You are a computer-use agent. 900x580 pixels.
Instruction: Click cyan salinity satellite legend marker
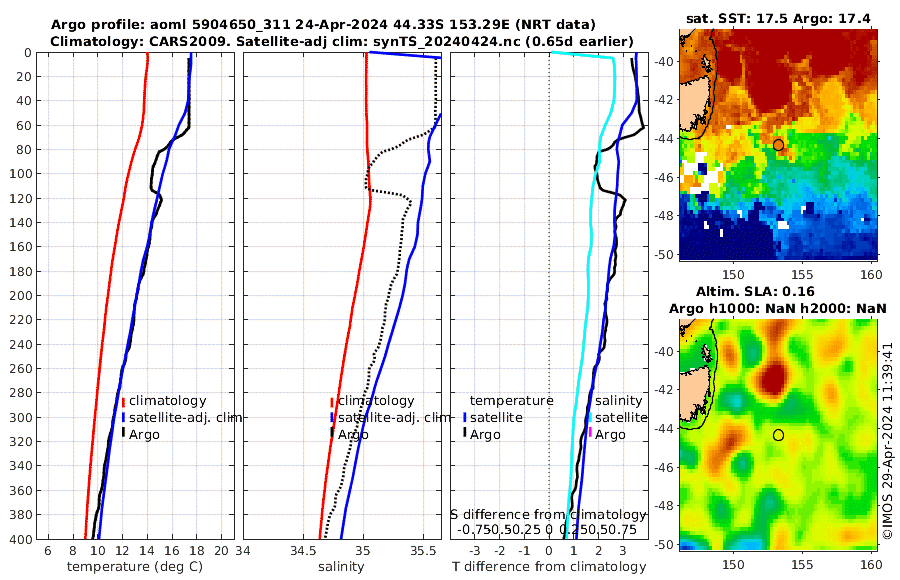click(x=590, y=417)
